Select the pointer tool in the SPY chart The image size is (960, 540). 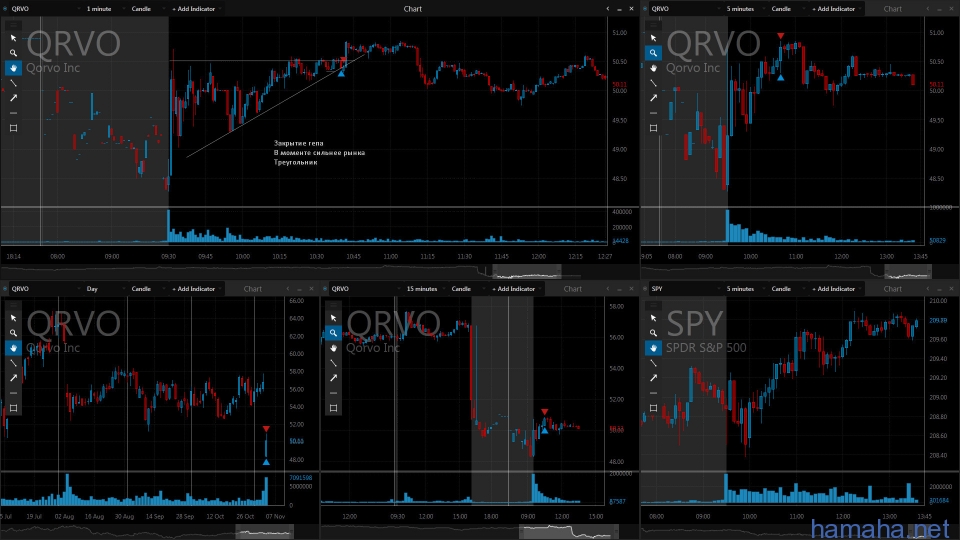(653, 318)
